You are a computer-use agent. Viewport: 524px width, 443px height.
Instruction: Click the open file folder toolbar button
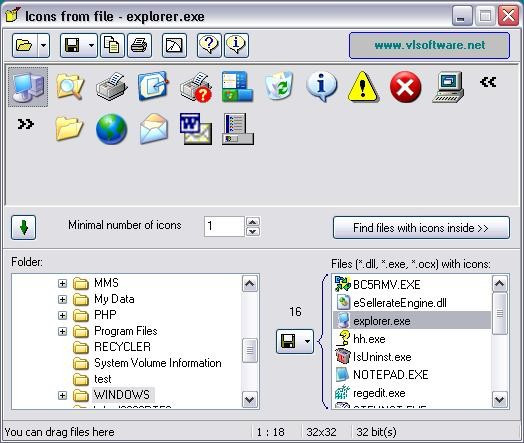pyautogui.click(x=24, y=45)
